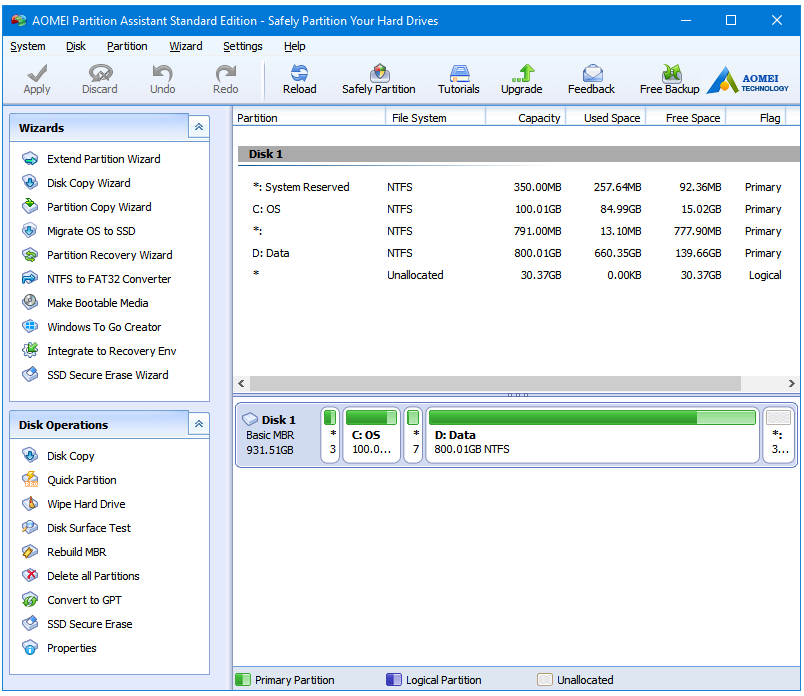The width and height of the screenshot is (804, 696).
Task: Click the Disk Copy link under Disk Operations
Action: pos(71,456)
